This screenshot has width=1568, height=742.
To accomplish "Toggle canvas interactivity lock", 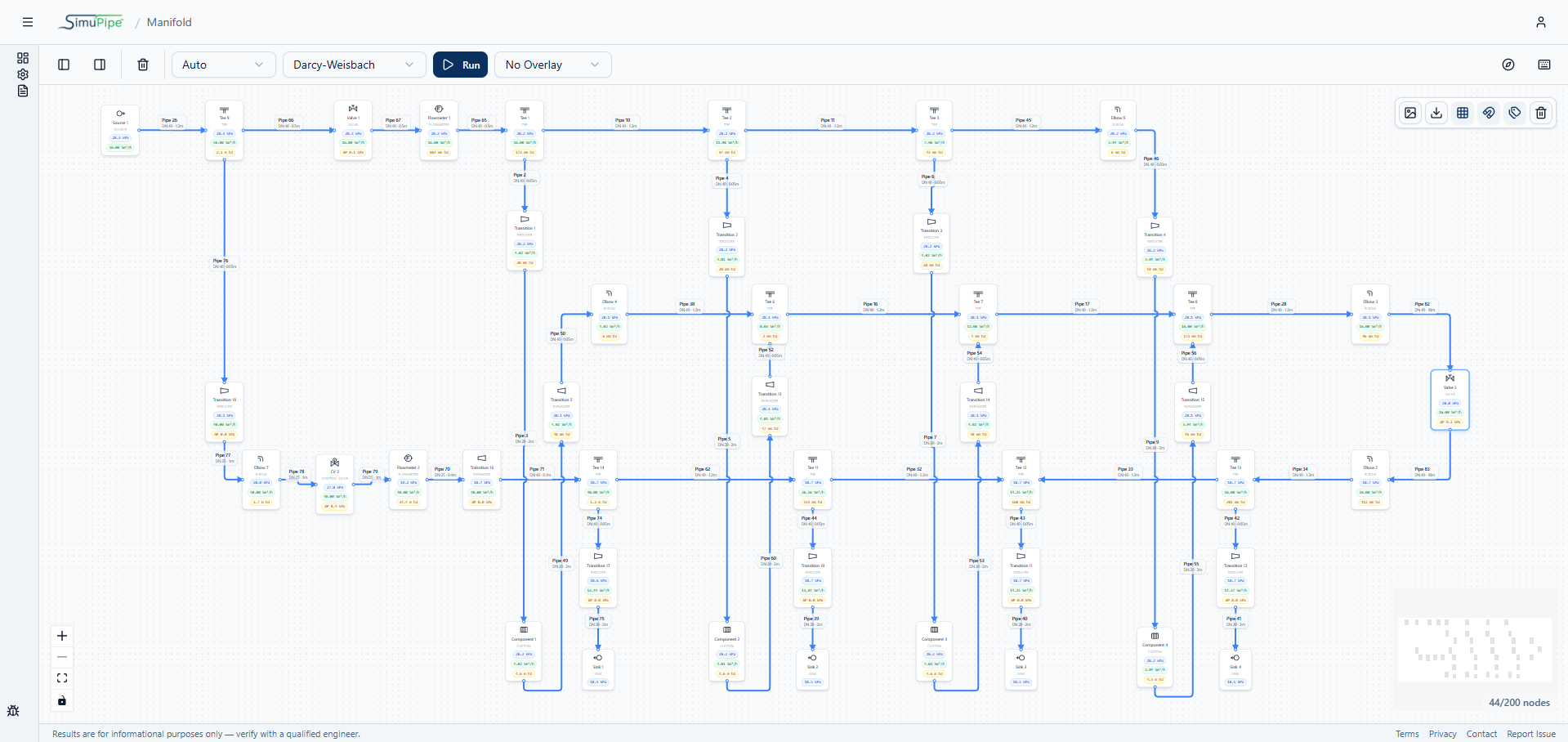I will (62, 700).
